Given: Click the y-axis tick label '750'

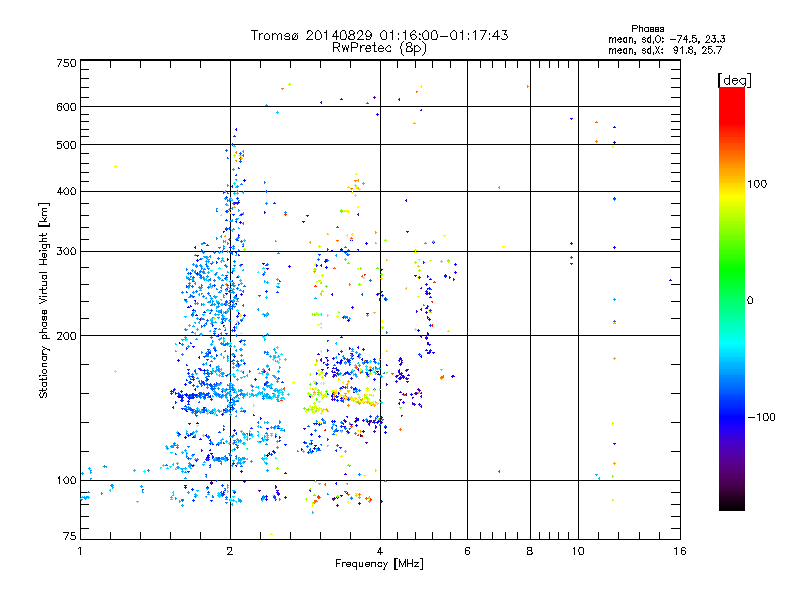Looking at the screenshot, I should (x=66, y=63).
